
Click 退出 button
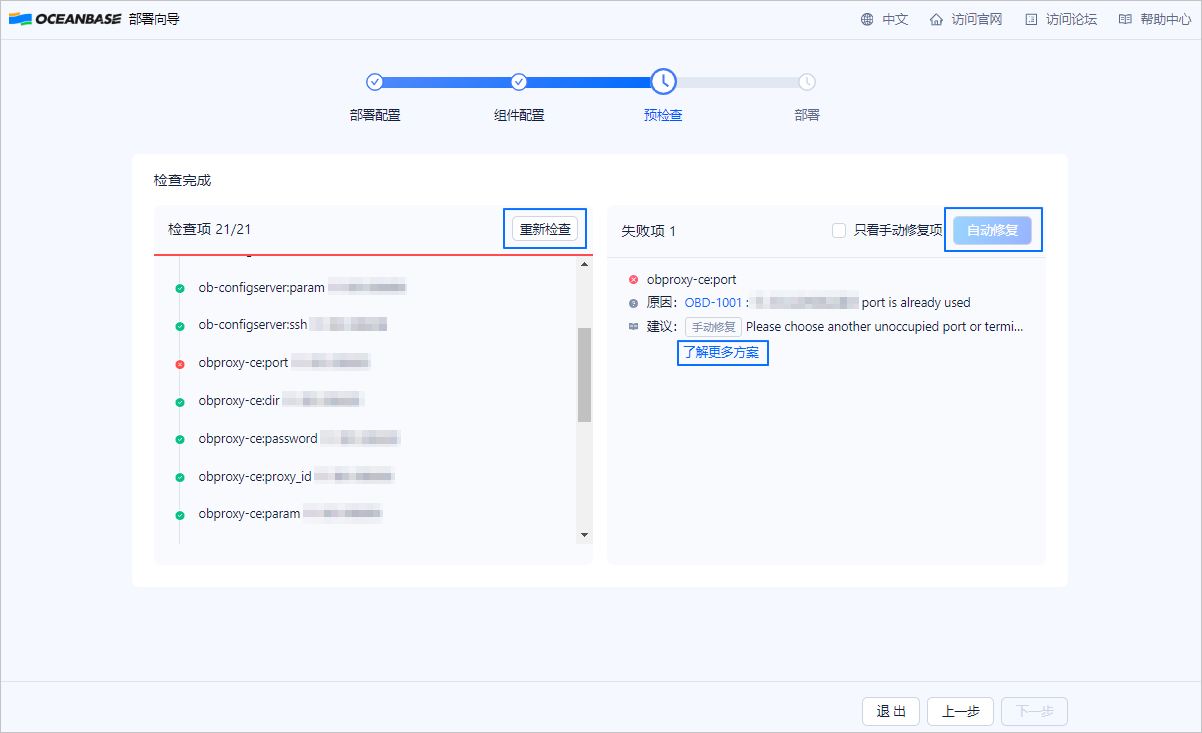tap(891, 711)
